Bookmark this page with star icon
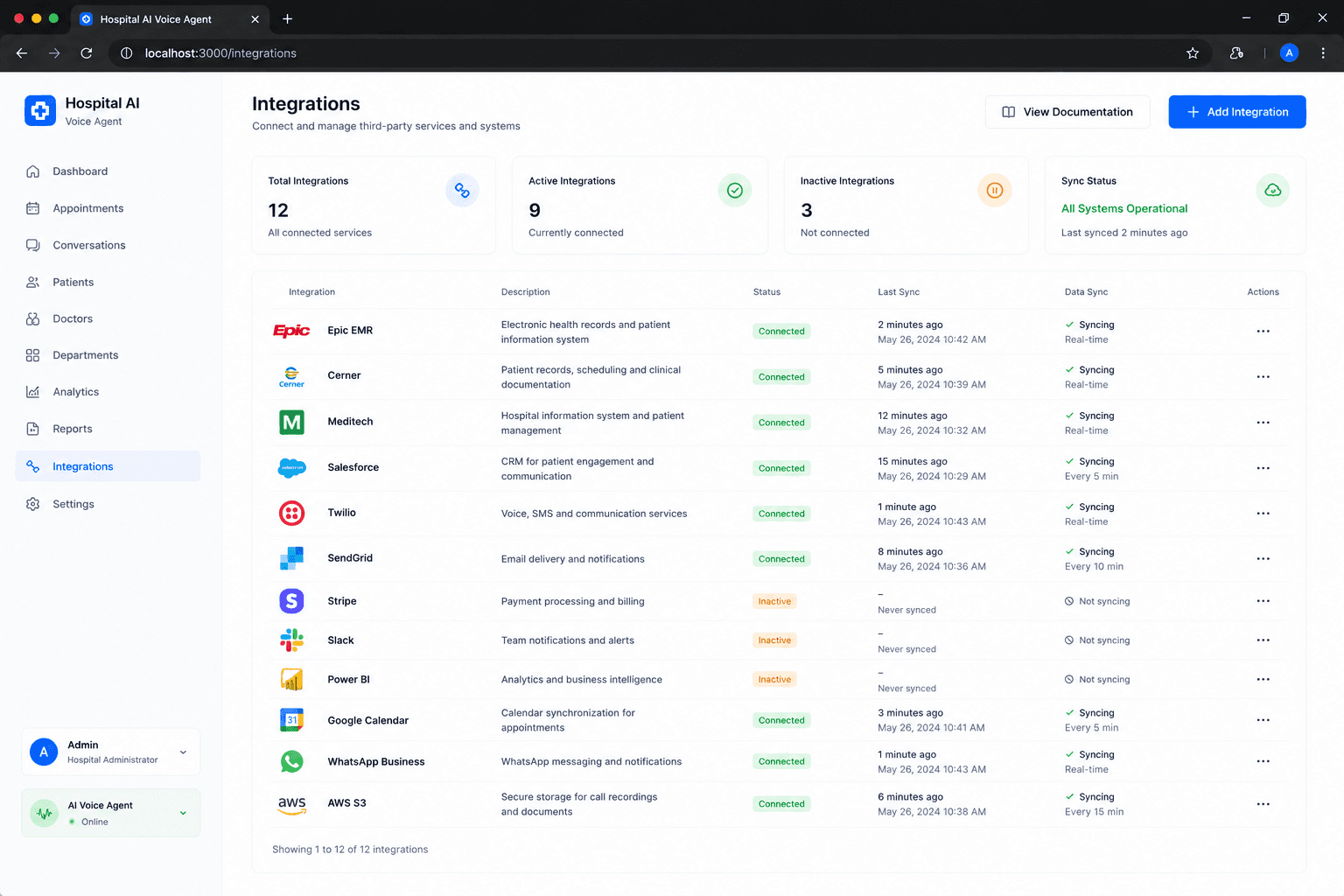Viewport: 1344px width, 896px height. pyautogui.click(x=1193, y=53)
